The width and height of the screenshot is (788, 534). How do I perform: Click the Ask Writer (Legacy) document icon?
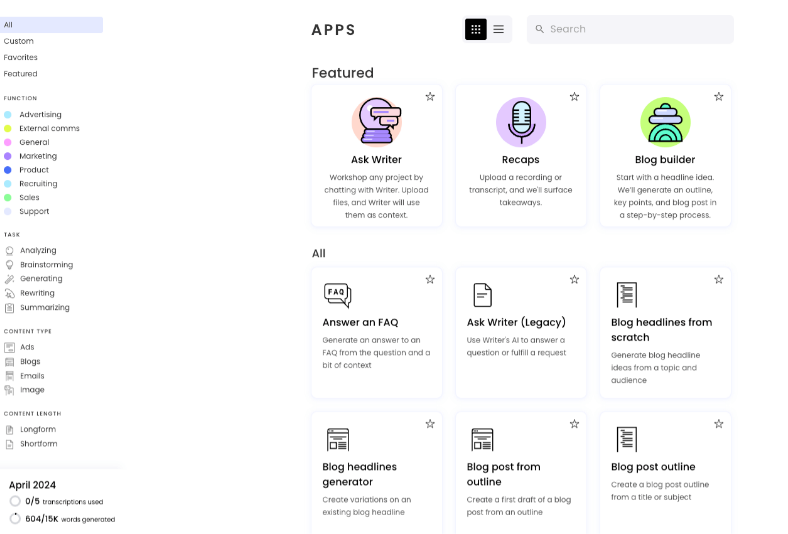coord(482,295)
